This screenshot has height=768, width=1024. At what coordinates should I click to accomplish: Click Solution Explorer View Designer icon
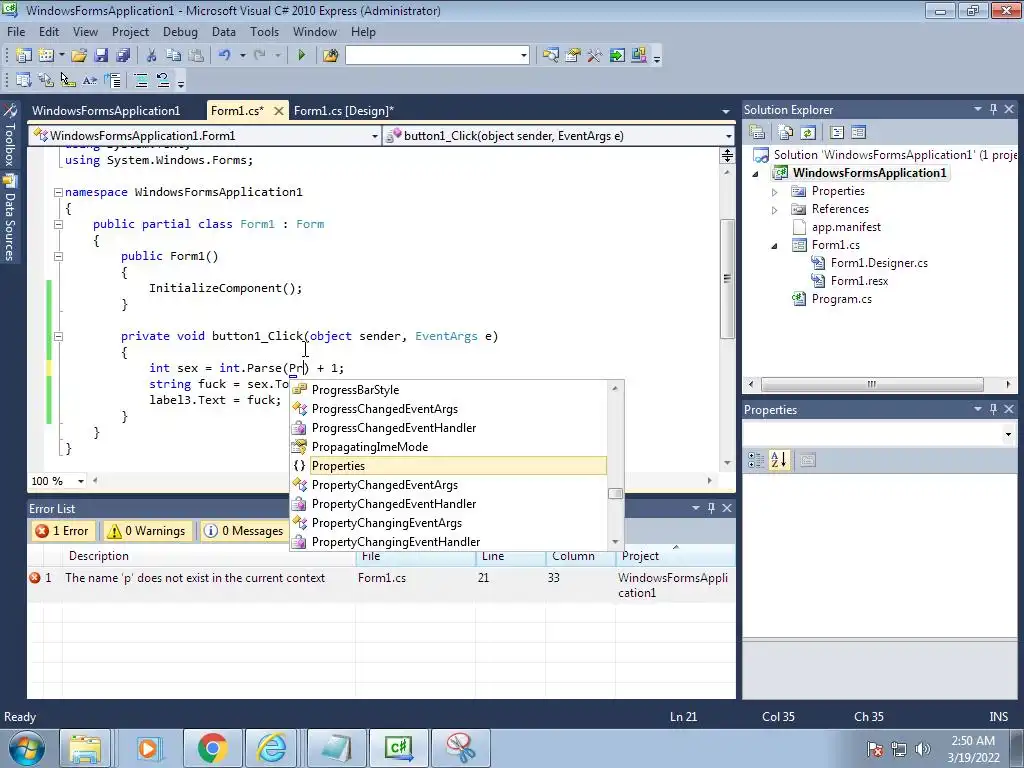click(858, 133)
